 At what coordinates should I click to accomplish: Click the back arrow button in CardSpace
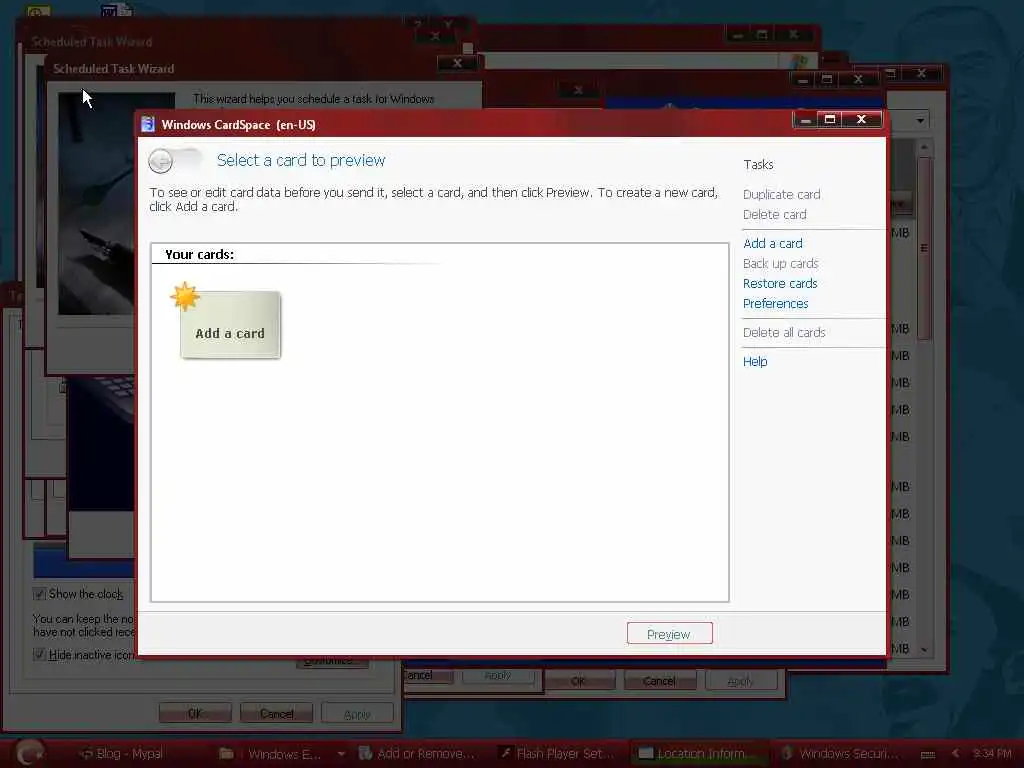(x=161, y=161)
